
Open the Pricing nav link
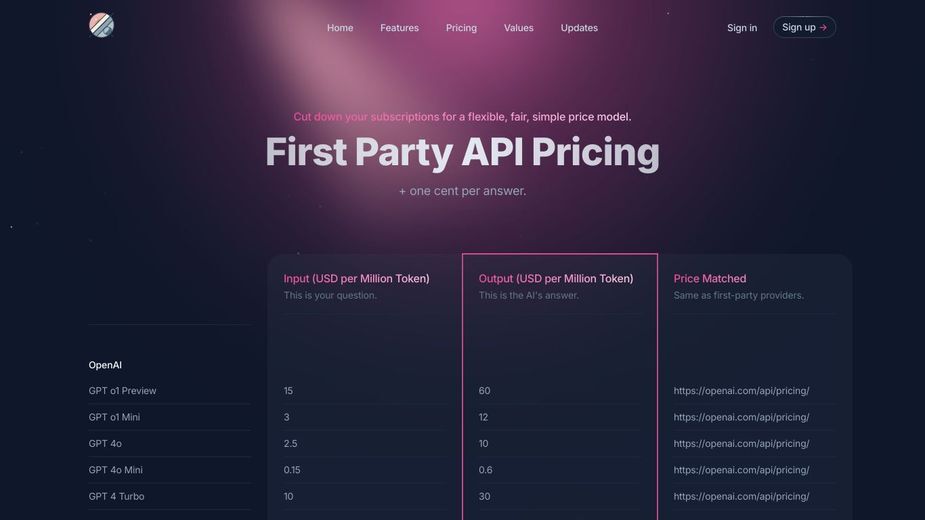pyautogui.click(x=461, y=28)
